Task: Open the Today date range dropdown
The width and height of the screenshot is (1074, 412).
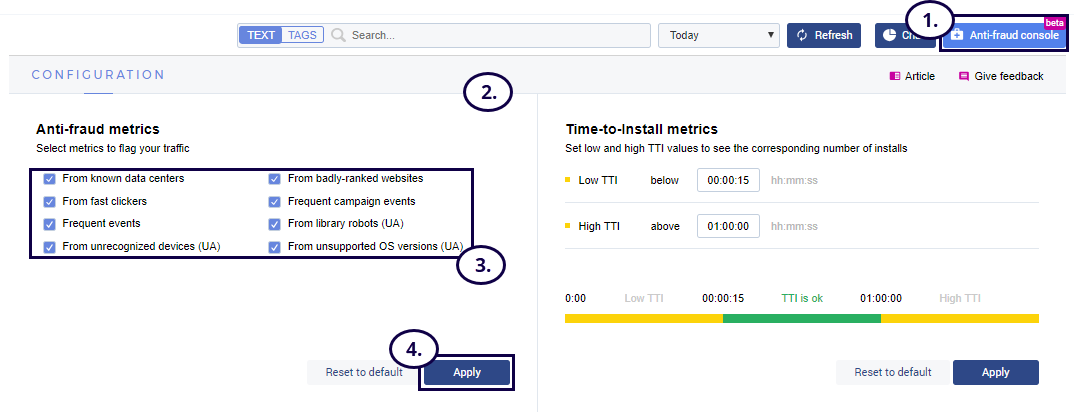Action: [x=718, y=35]
